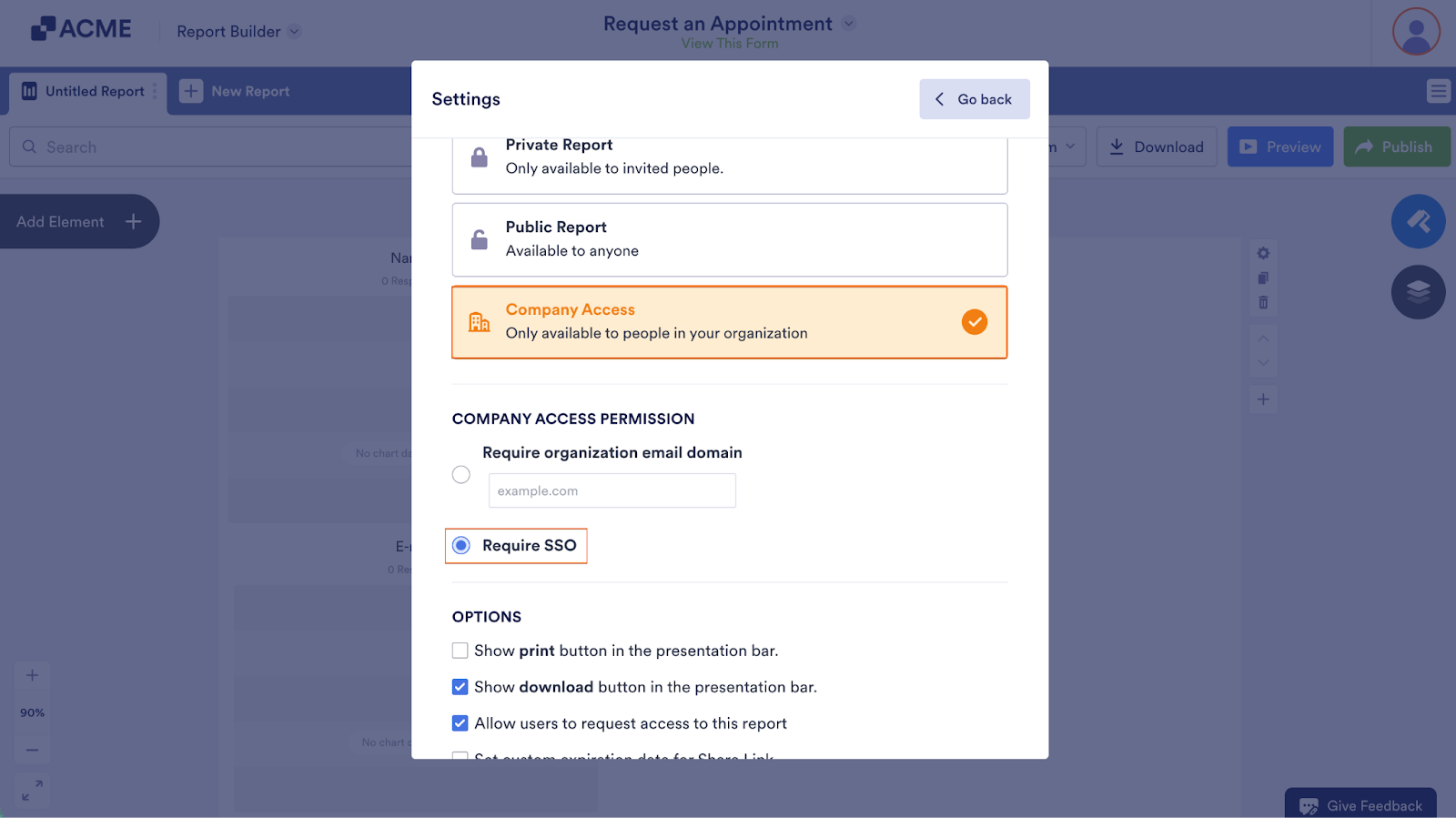1456x818 pixels.
Task: Move element up with chevron
Action: (x=1263, y=338)
